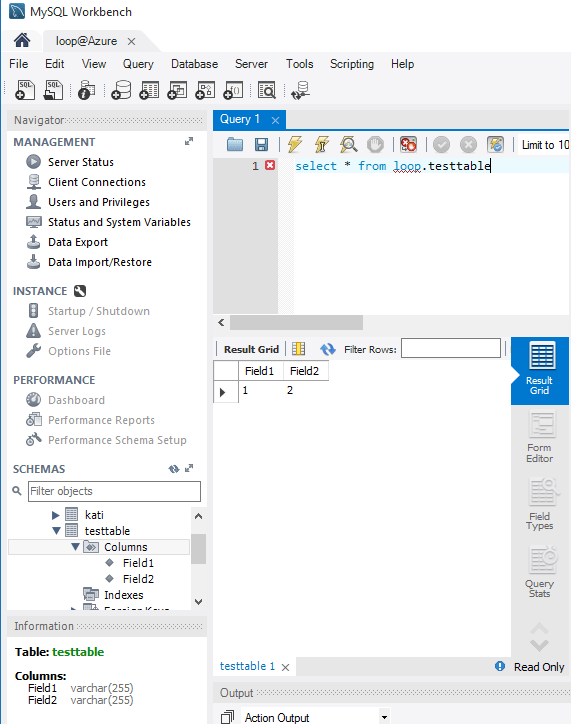Select Field1 column in schema tree
The width and height of the screenshot is (571, 724).
[x=138, y=563]
